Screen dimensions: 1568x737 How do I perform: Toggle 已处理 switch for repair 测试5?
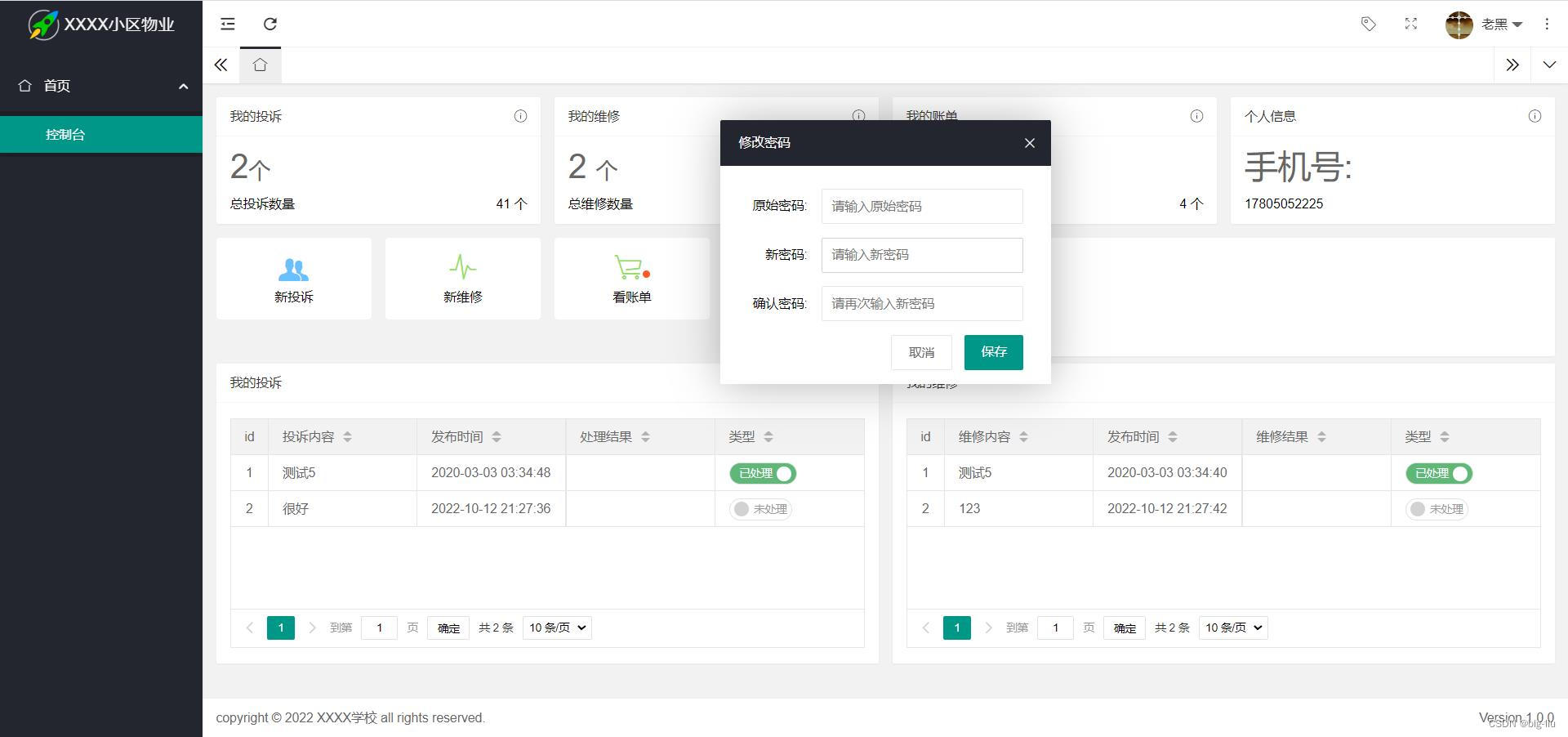click(1439, 473)
